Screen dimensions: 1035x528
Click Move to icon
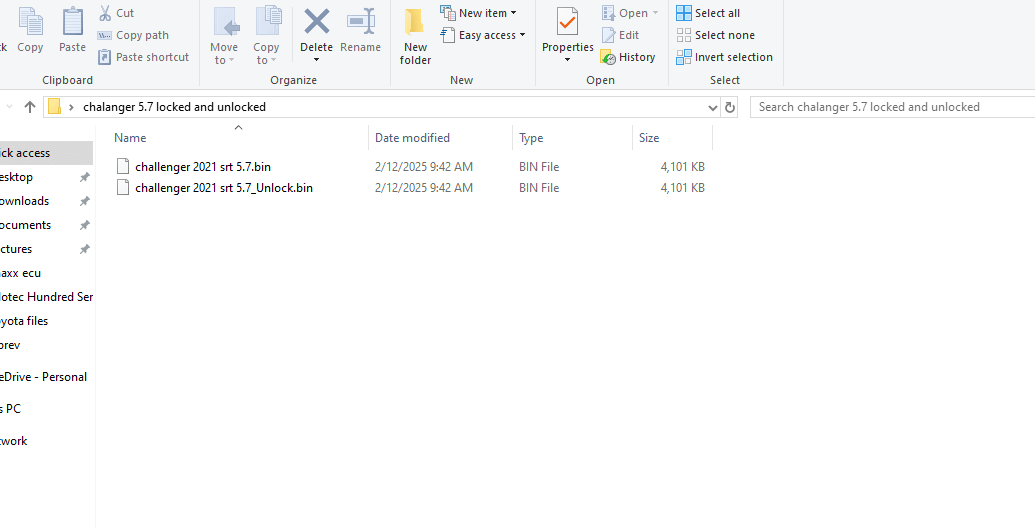click(225, 23)
